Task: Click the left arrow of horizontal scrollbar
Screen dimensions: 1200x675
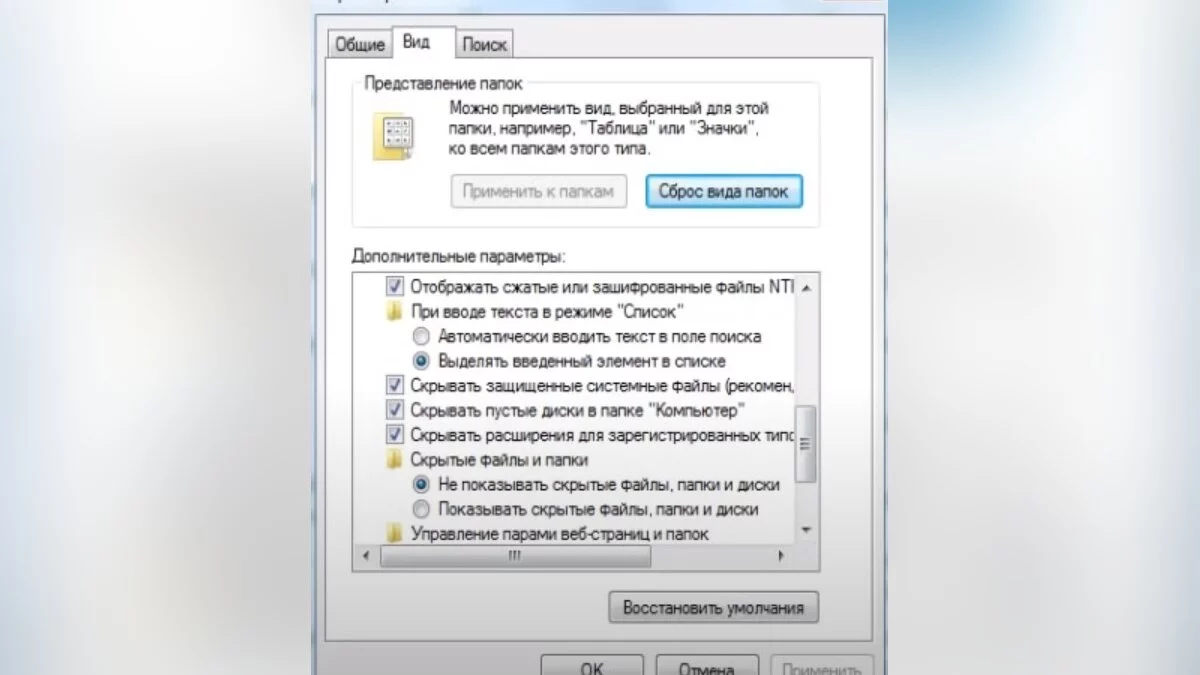Action: pyautogui.click(x=367, y=556)
